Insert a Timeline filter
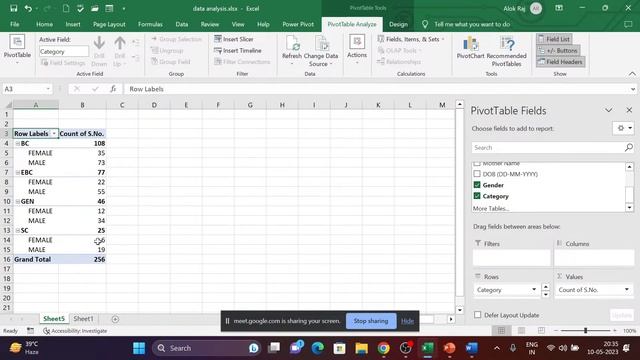This screenshot has width=640, height=360. (x=238, y=50)
